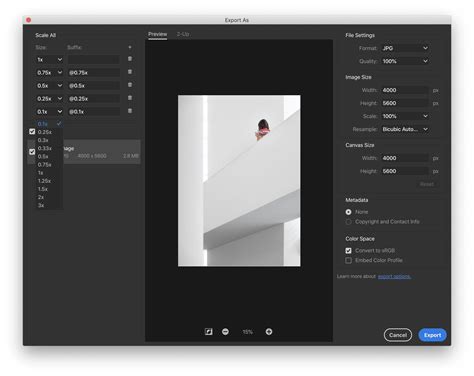Image resolution: width=474 pixels, height=376 pixels.
Task: Remove the @0.5x scale row with trash icon
Action: click(130, 85)
